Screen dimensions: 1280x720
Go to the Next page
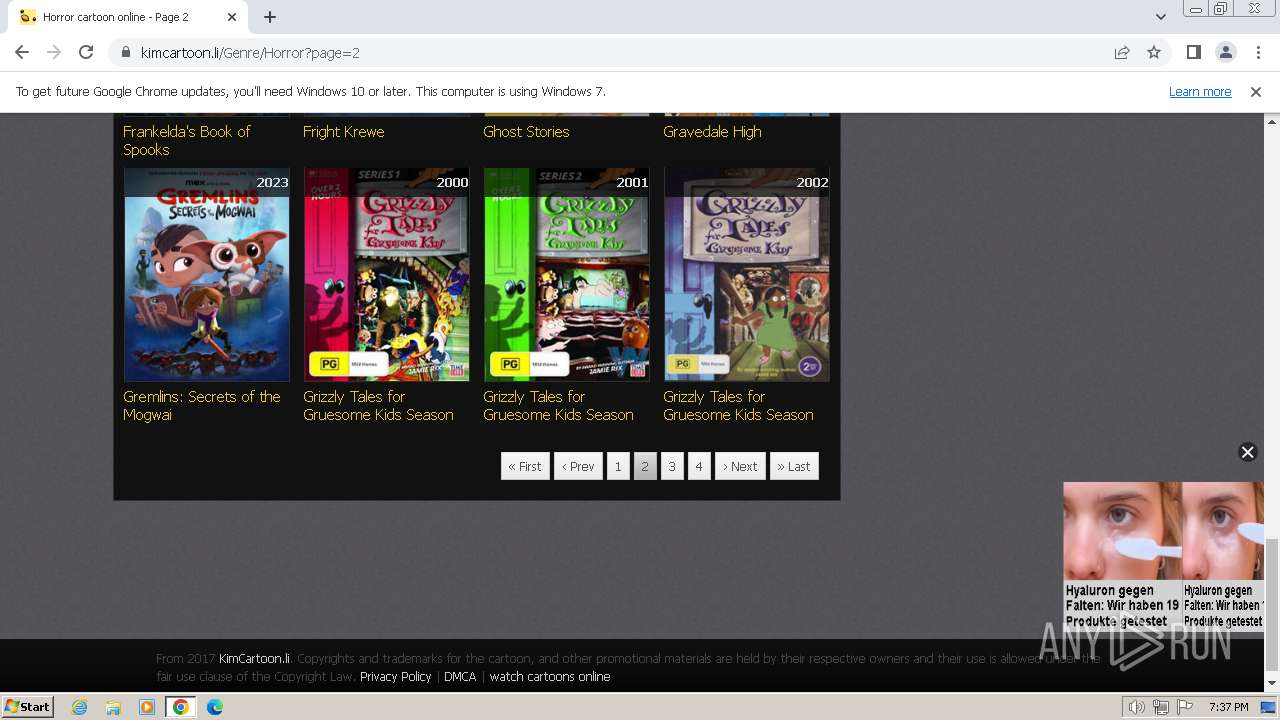click(x=740, y=466)
